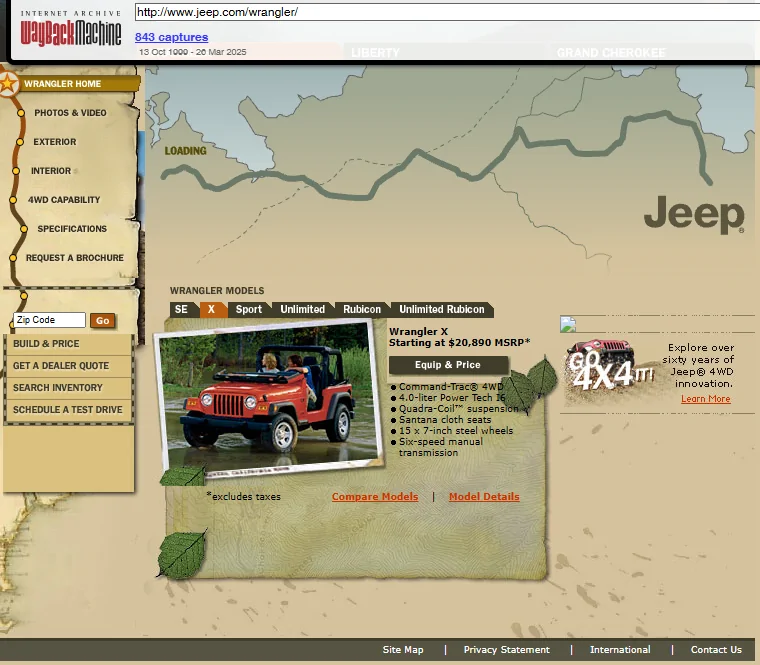Click the 'LOADING' text on map
The width and height of the screenshot is (760, 665).
[x=186, y=151]
